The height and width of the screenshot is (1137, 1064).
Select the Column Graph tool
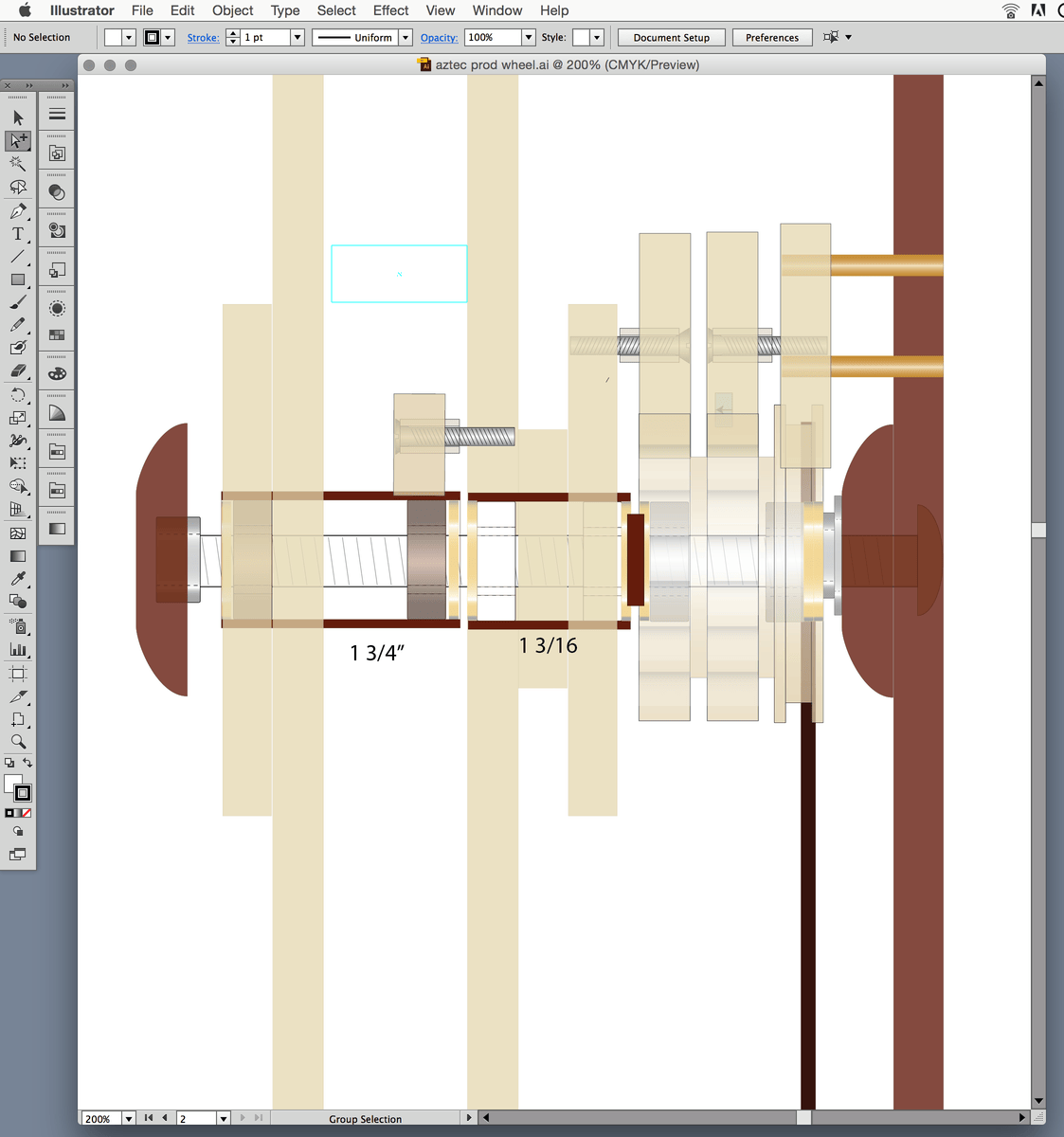[17, 650]
